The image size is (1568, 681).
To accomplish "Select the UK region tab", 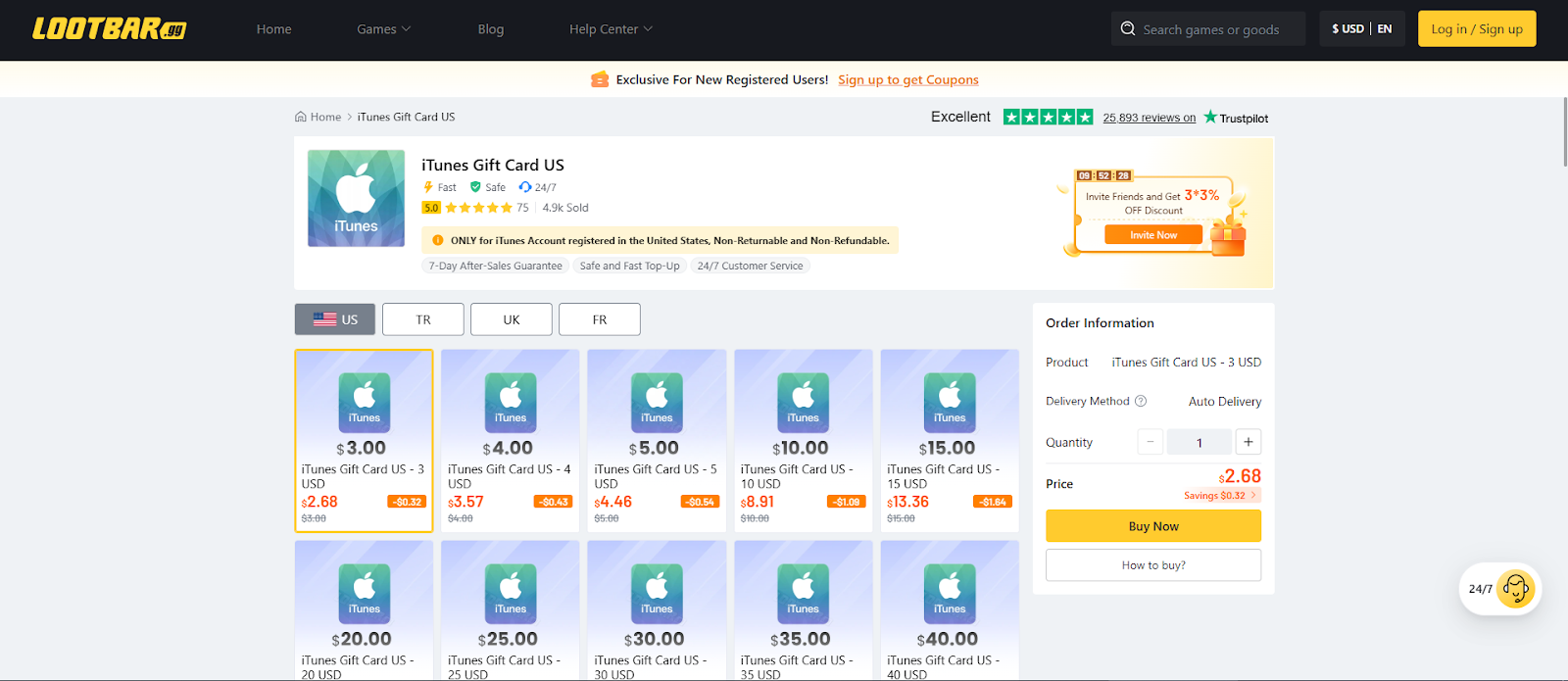I will coord(512,319).
